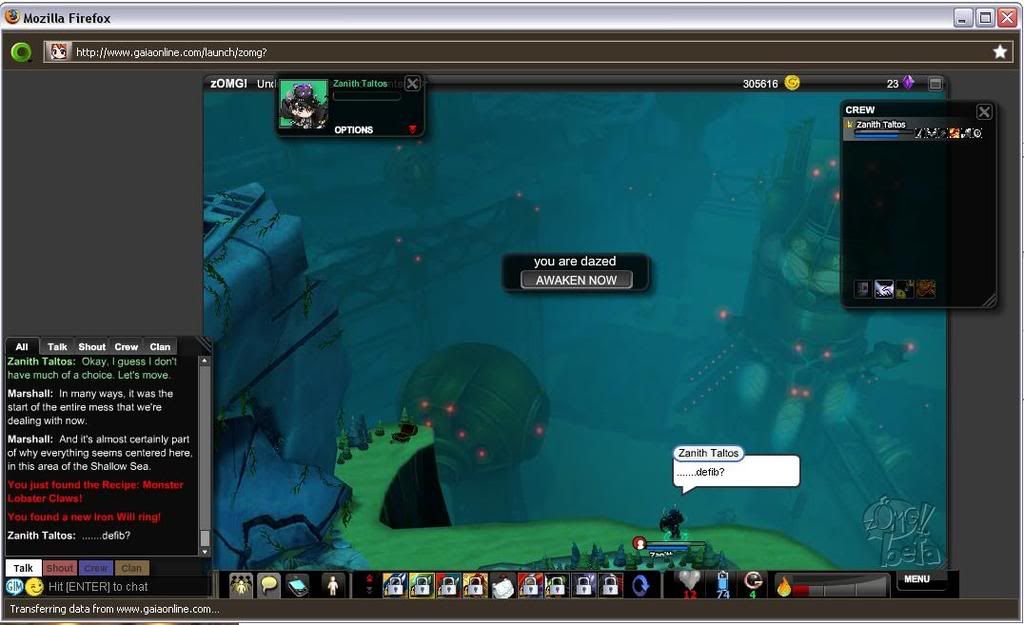Click the Zanith Taltos avatar portrait
Image resolution: width=1024 pixels, height=625 pixels.
[x=304, y=104]
